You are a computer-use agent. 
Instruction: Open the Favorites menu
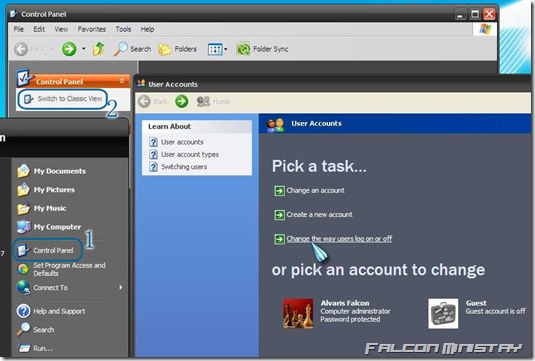tap(92, 29)
